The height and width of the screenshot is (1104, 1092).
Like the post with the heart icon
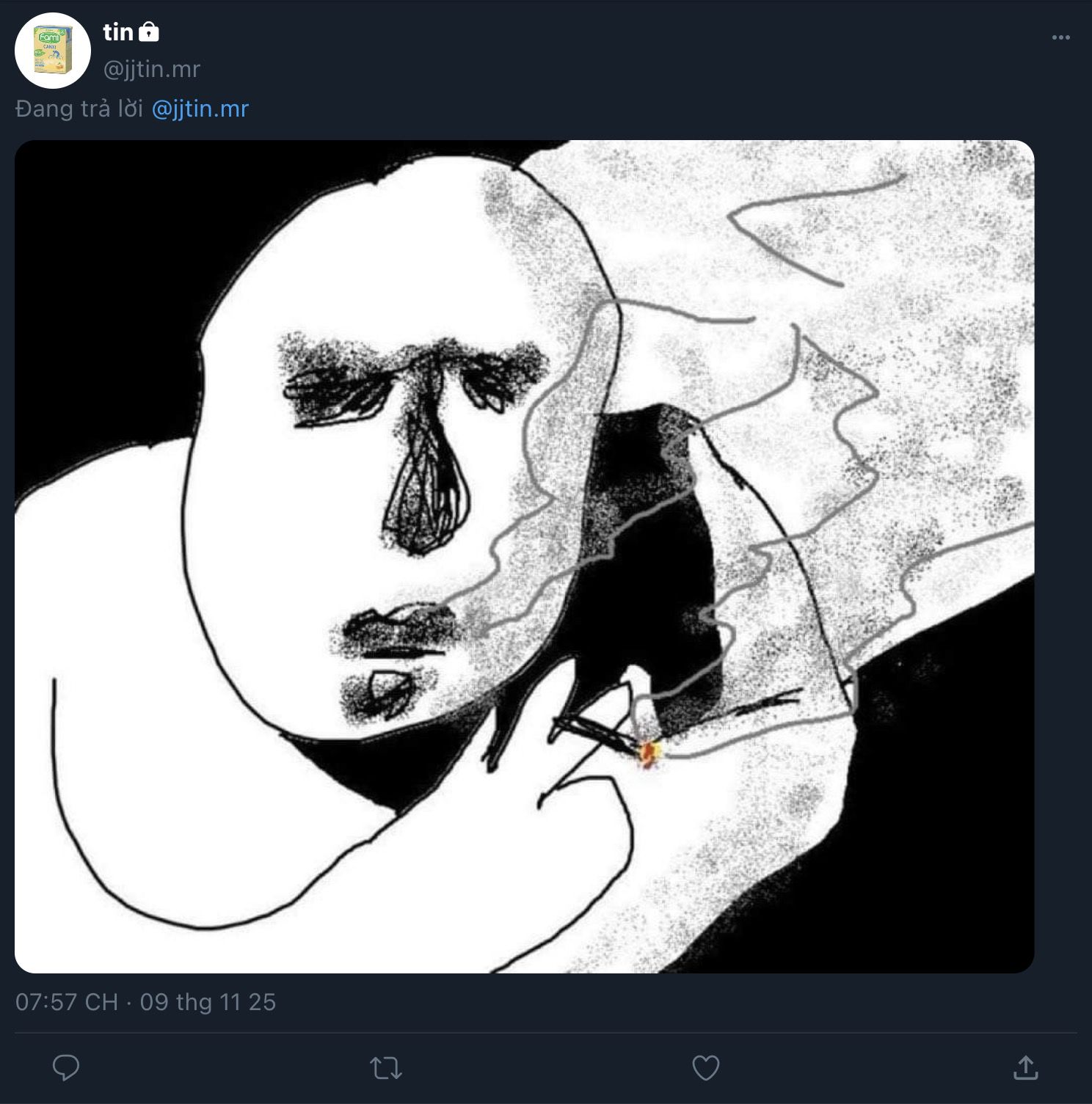click(x=705, y=1068)
